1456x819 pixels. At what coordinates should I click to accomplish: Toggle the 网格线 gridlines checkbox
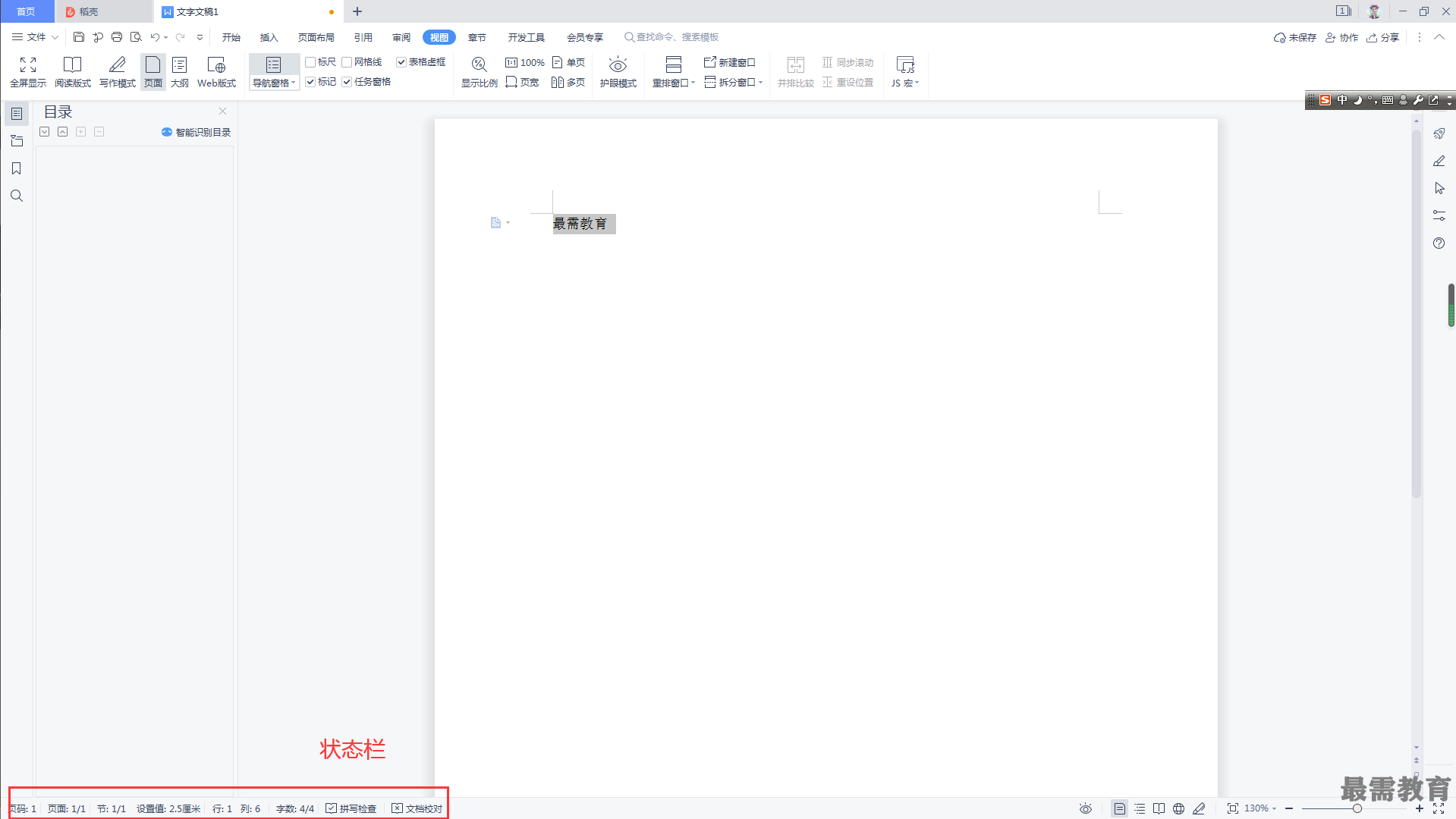coord(347,62)
